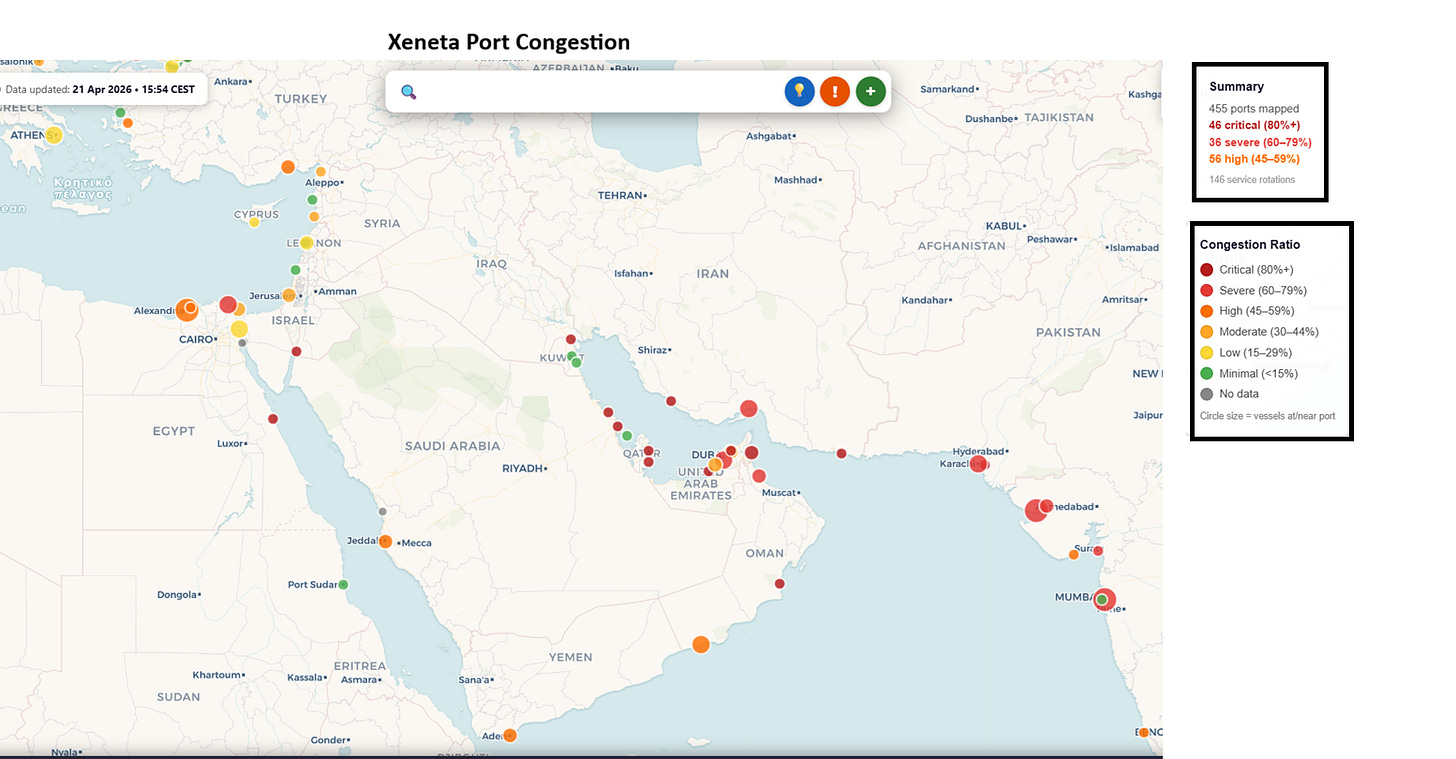This screenshot has width=1456, height=759.
Task: Select the red marker on Pakistan's Makran coast
Action: [841, 453]
